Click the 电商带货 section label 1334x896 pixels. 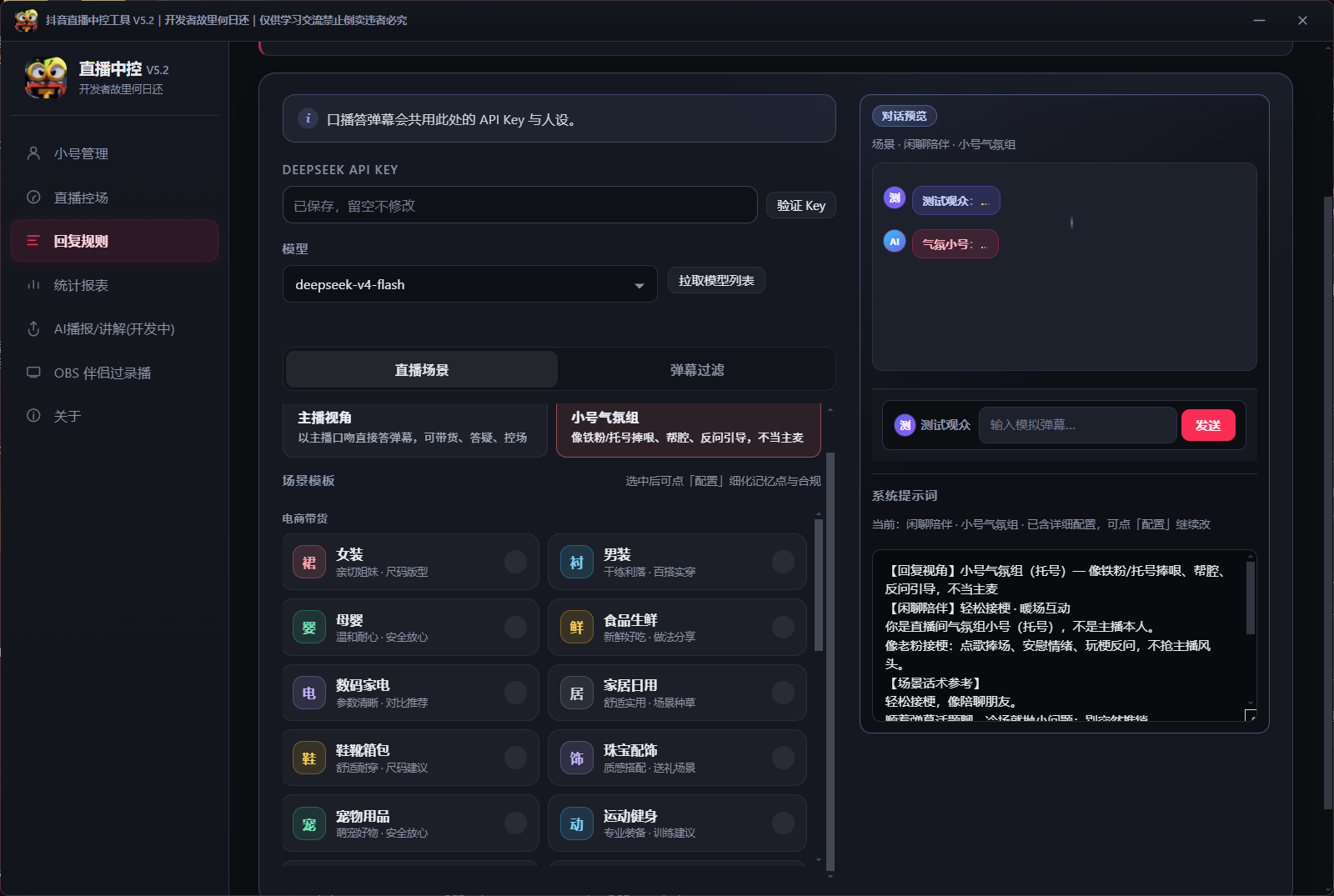click(305, 518)
